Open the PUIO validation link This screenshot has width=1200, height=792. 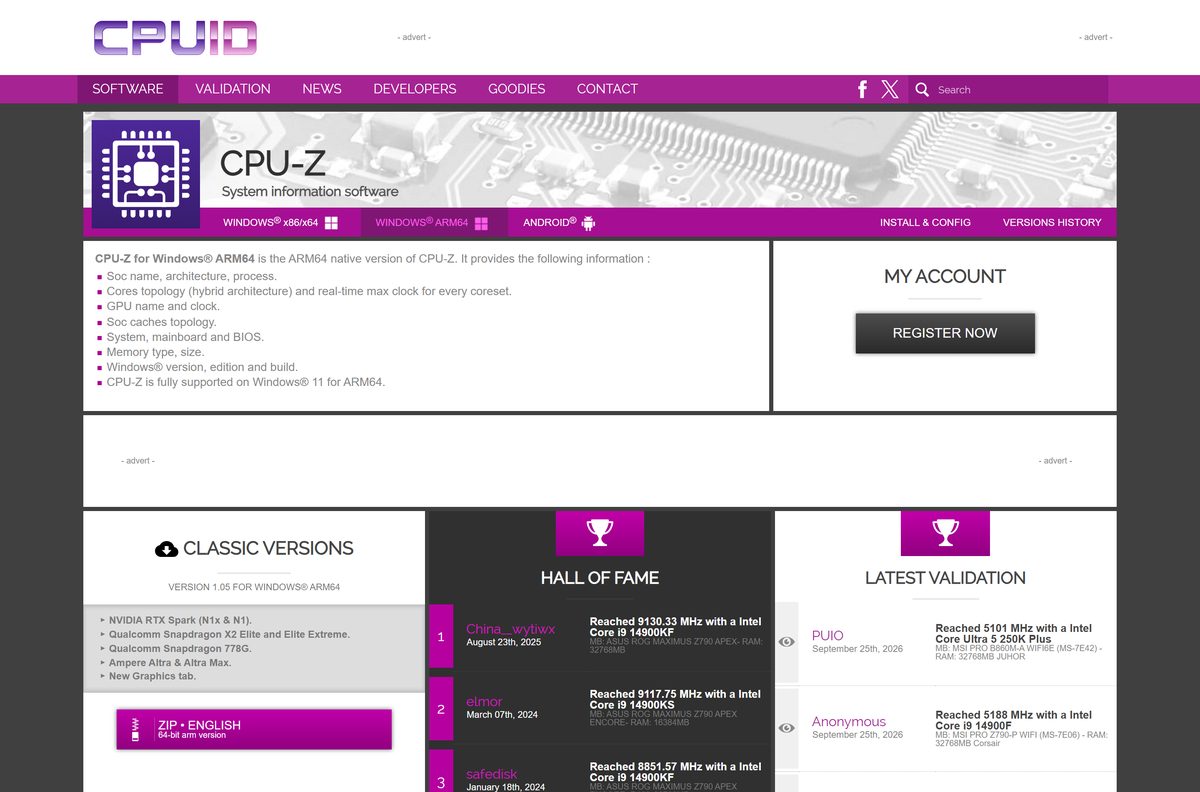click(x=828, y=635)
